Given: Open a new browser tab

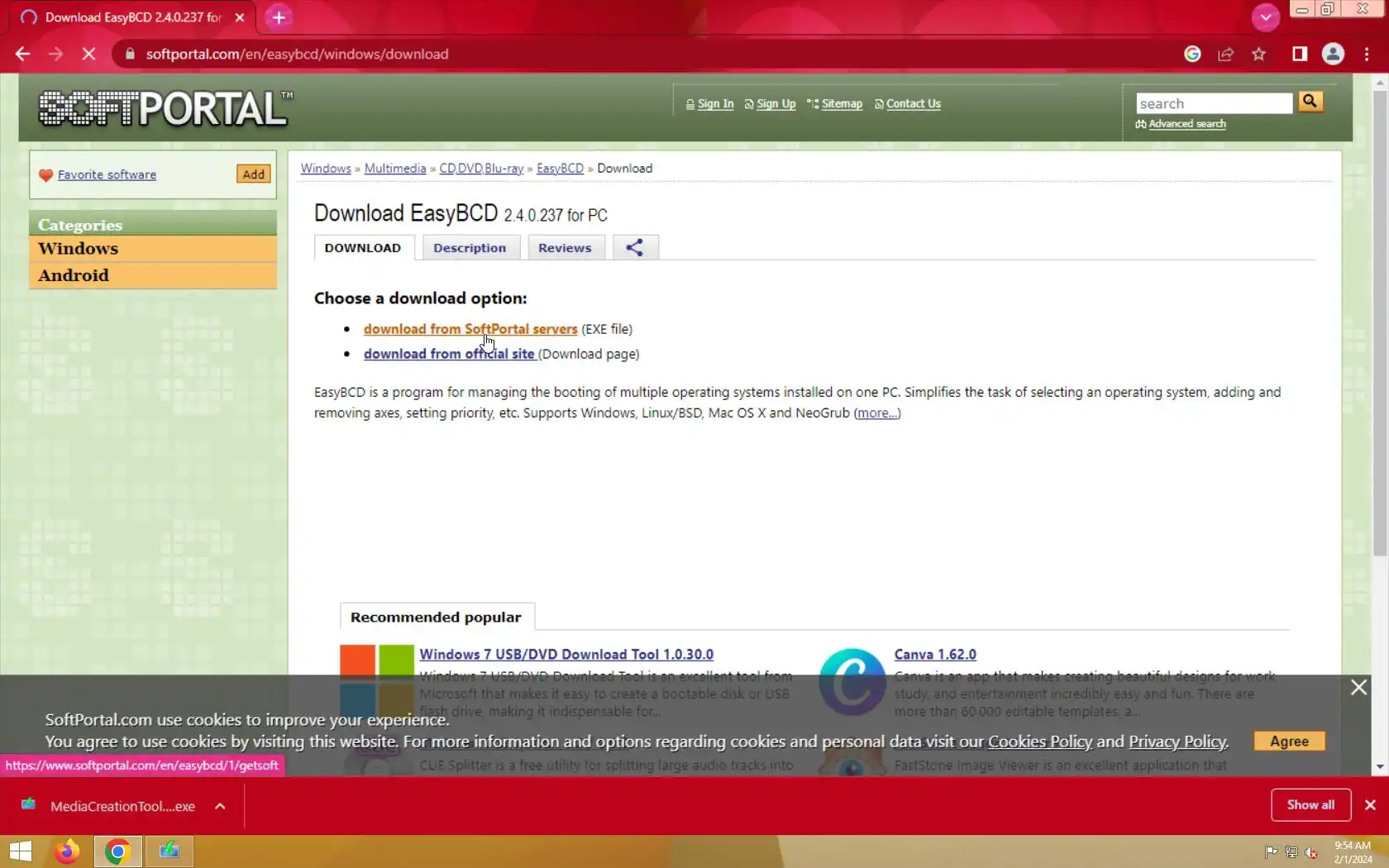Looking at the screenshot, I should (279, 17).
